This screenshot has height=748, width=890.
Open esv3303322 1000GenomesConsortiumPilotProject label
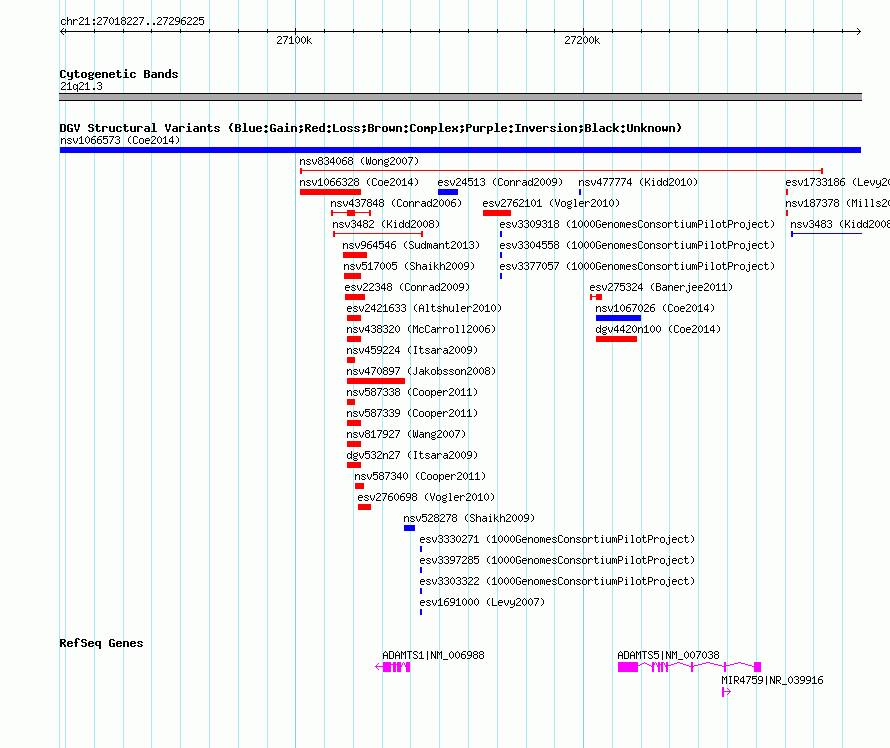pyautogui.click(x=557, y=581)
